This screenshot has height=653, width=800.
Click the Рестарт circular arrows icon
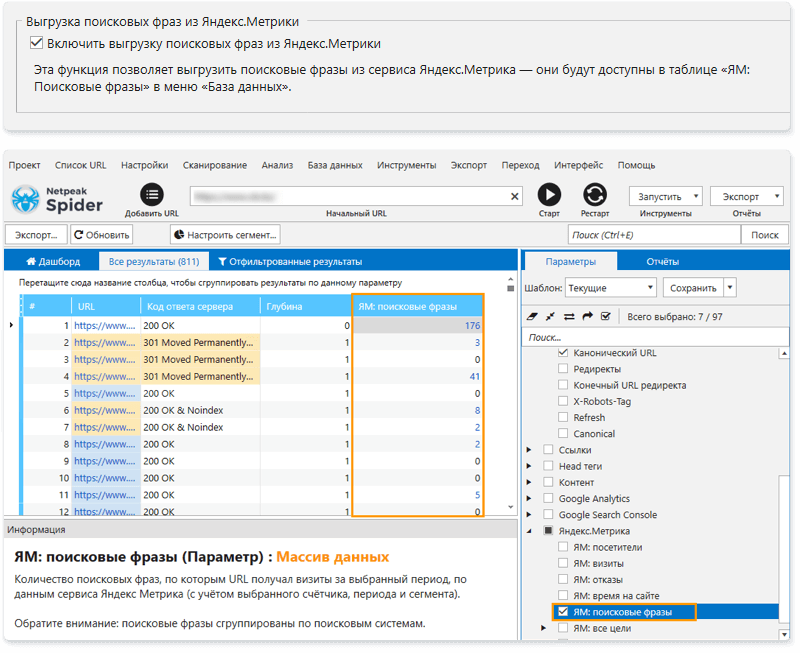click(595, 194)
